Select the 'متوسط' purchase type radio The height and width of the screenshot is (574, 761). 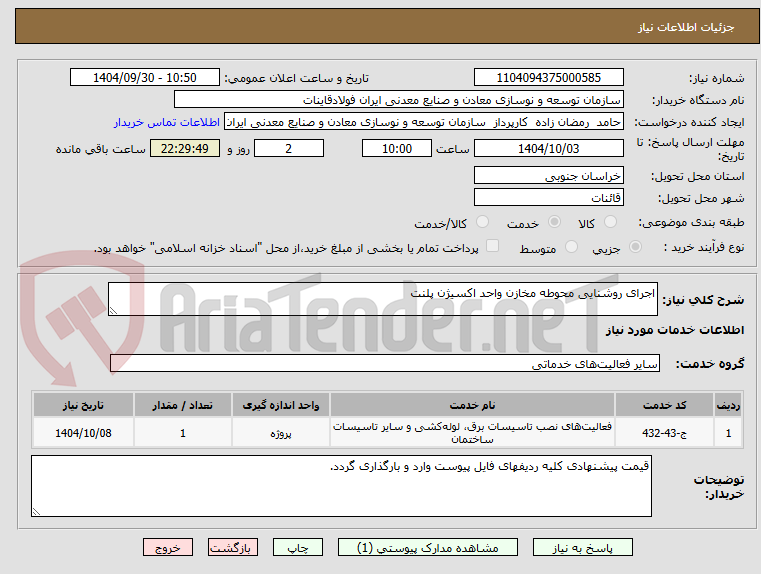pyautogui.click(x=572, y=247)
